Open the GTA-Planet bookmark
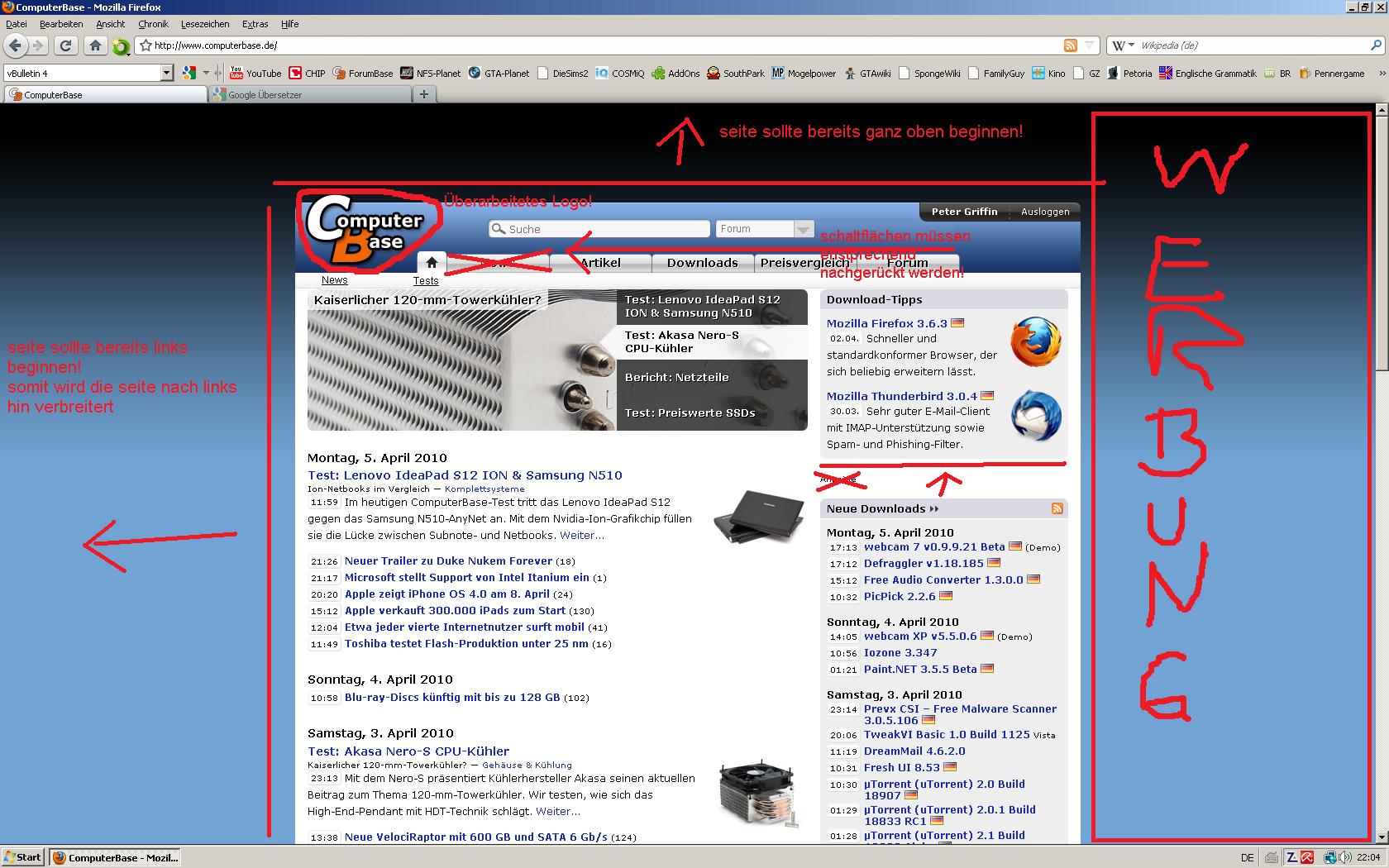 (499, 73)
